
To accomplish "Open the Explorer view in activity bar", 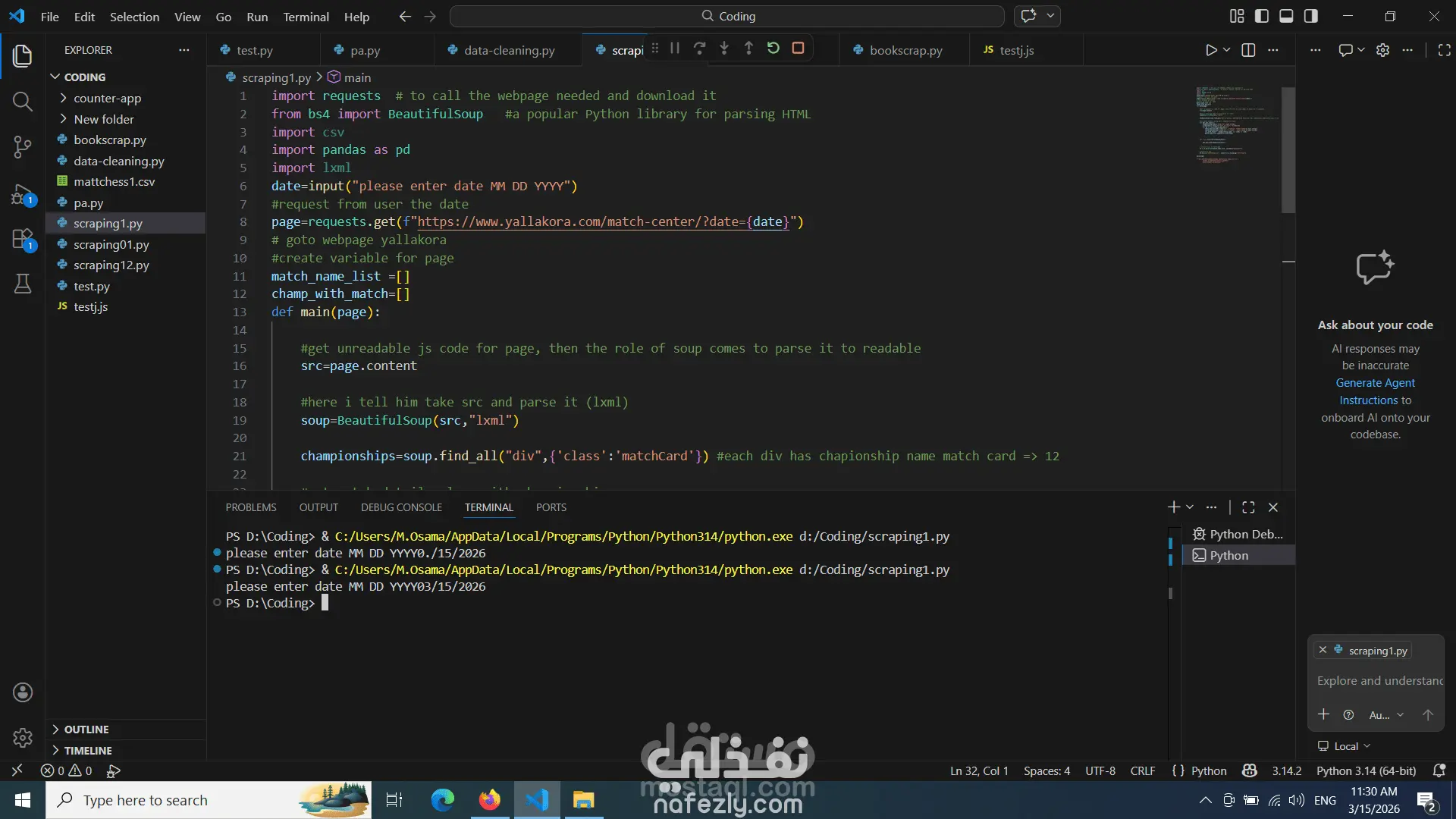I will tap(23, 55).
